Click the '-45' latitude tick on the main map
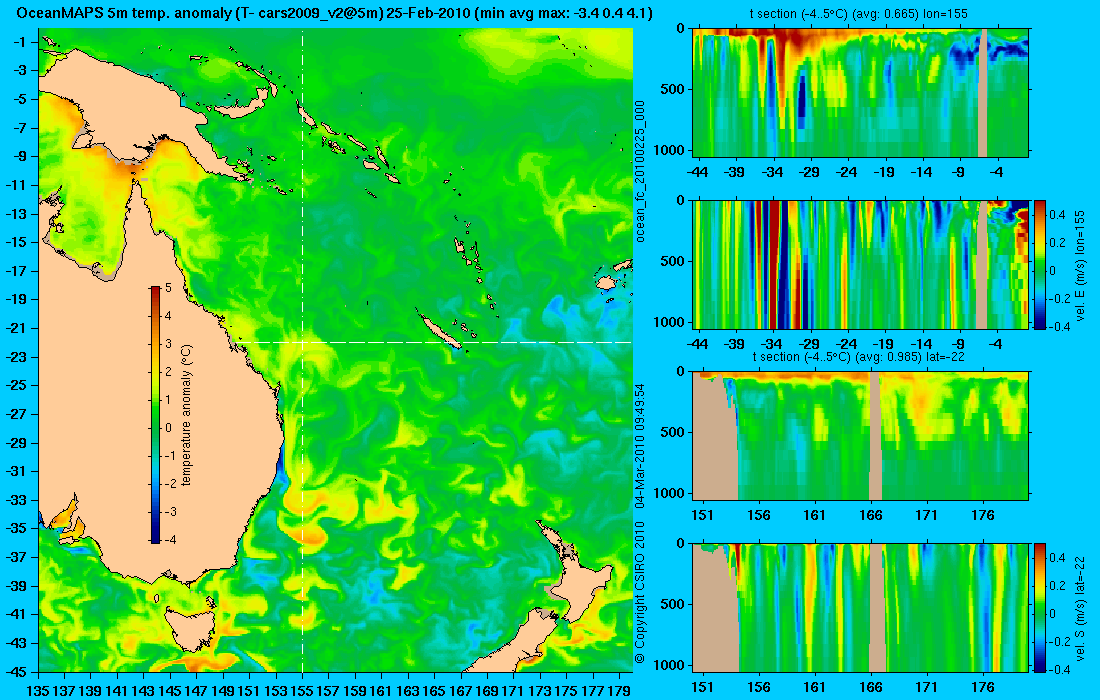 [x=16, y=671]
